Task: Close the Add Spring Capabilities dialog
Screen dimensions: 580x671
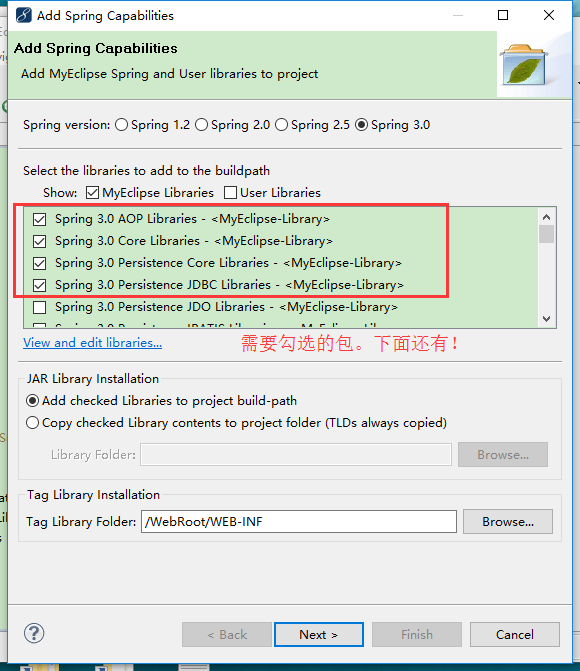Action: coord(549,15)
